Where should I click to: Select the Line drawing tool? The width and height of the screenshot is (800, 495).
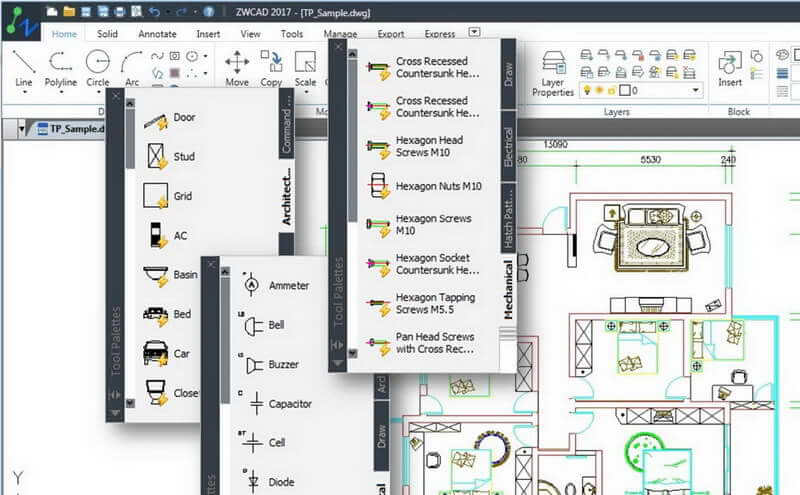pyautogui.click(x=23, y=67)
